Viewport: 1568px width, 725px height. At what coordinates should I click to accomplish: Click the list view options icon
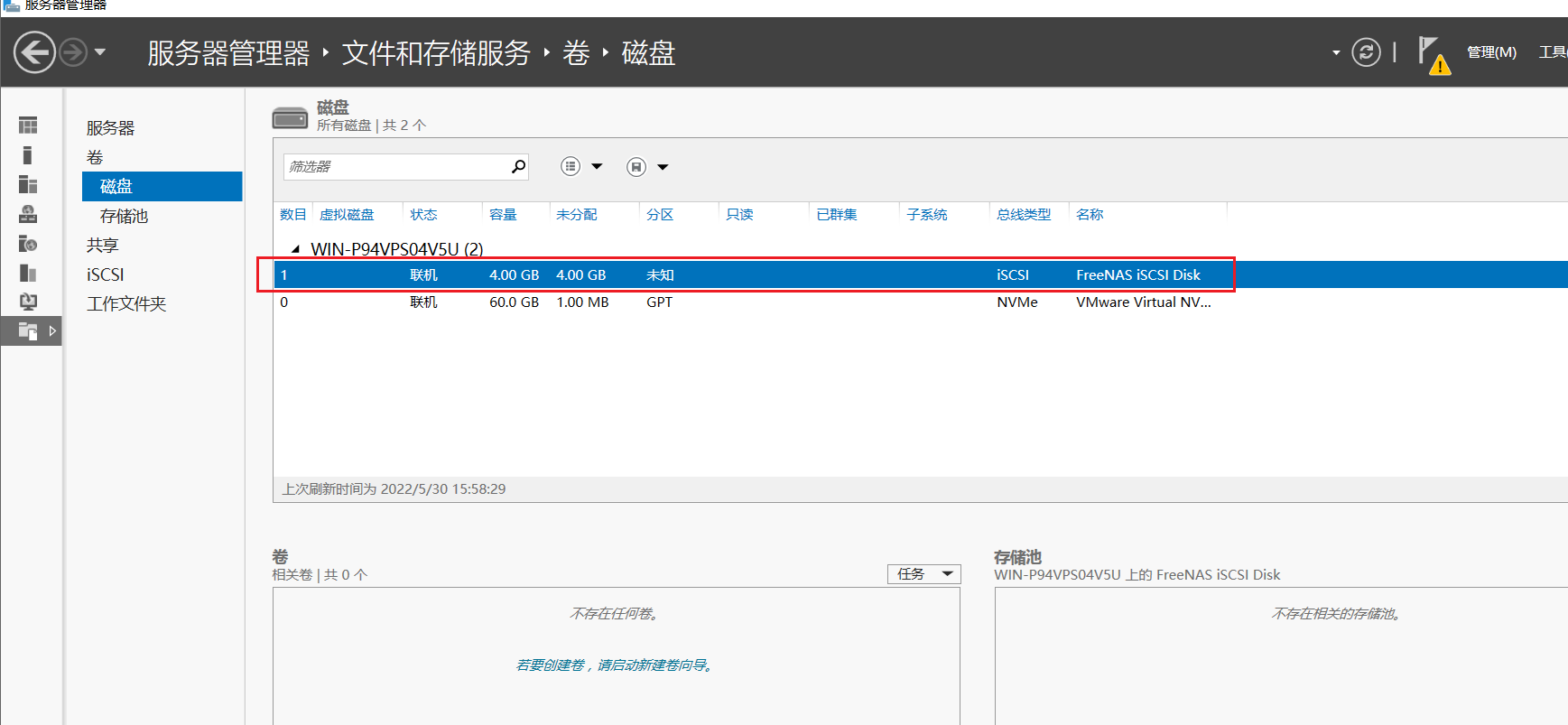(570, 166)
